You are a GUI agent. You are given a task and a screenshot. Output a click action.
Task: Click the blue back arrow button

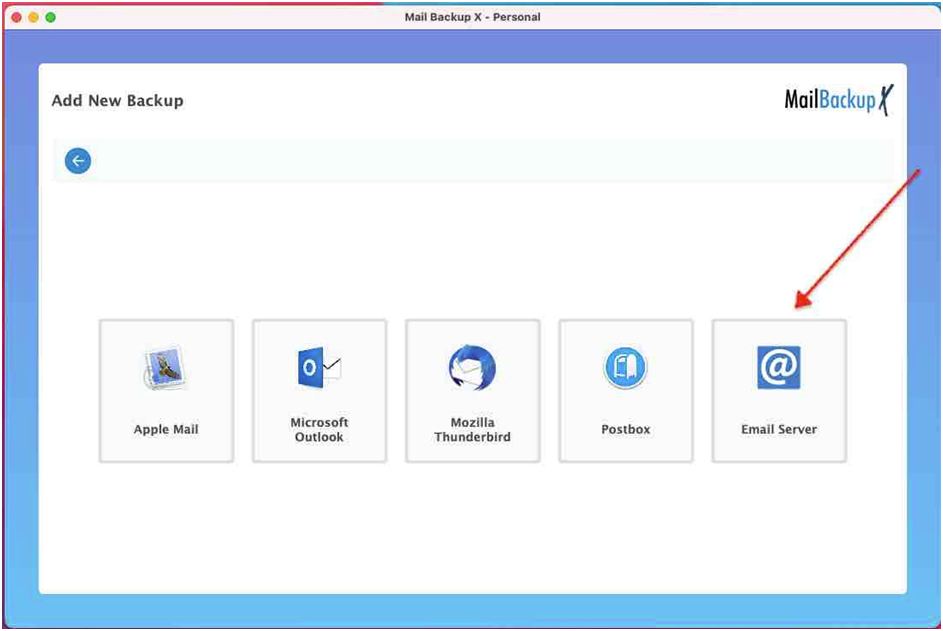coord(78,161)
